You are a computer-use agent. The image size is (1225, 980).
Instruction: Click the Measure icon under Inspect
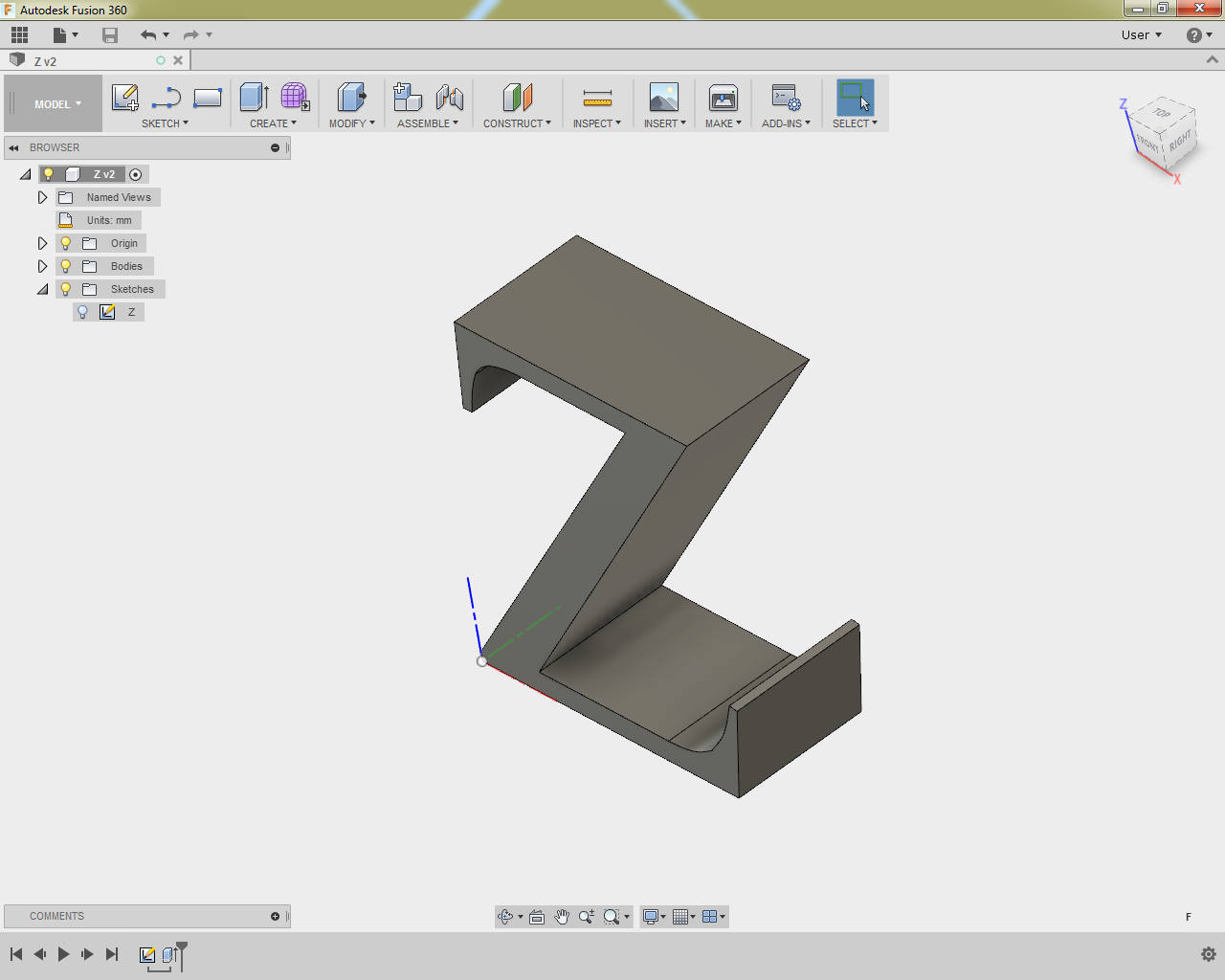(597, 98)
